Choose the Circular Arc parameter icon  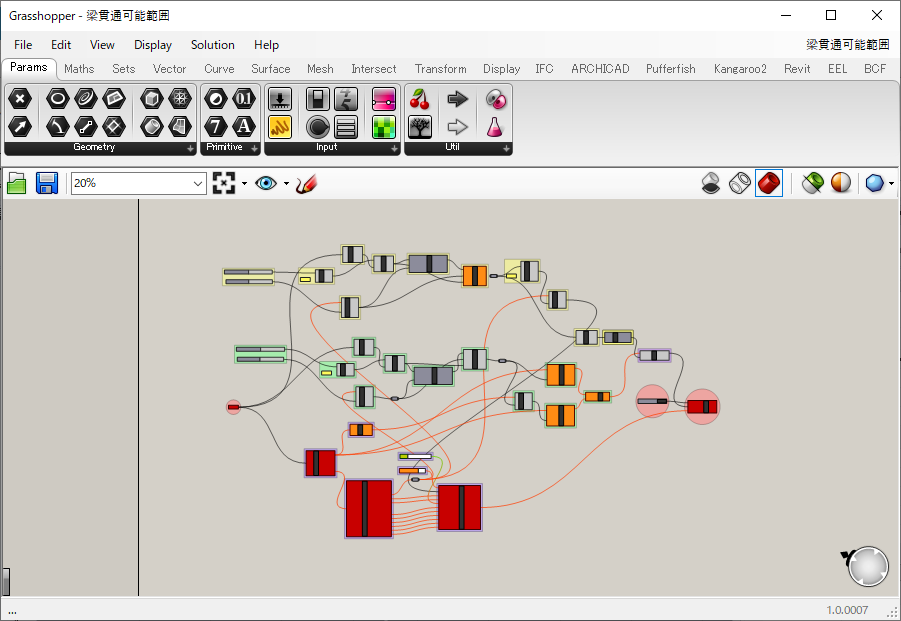57,126
